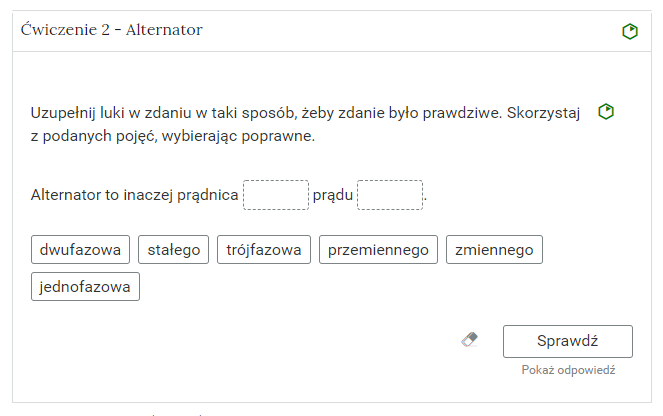The image size is (663, 416).
Task: Select the 'przemiennego' word tile
Action: click(378, 249)
